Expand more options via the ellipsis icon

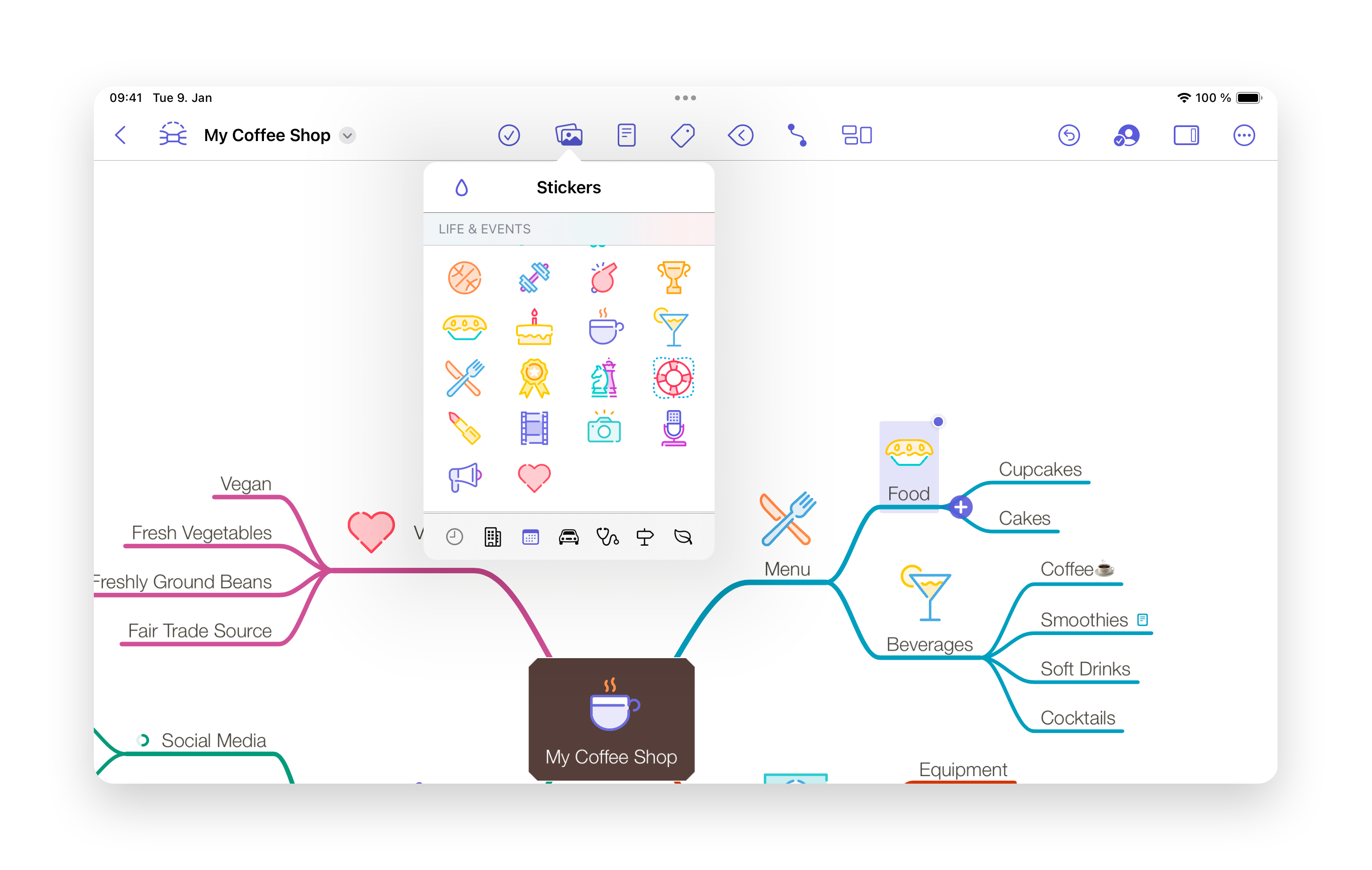point(1245,135)
